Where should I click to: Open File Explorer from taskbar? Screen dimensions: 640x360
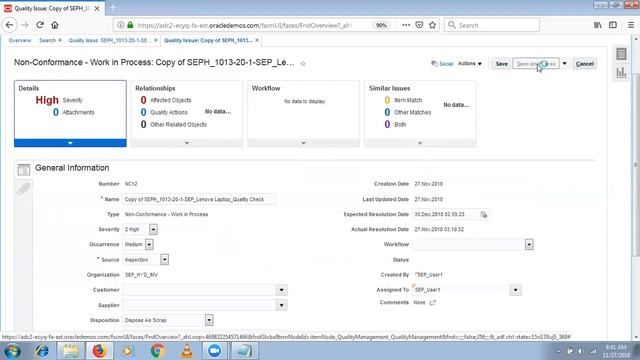point(70,351)
